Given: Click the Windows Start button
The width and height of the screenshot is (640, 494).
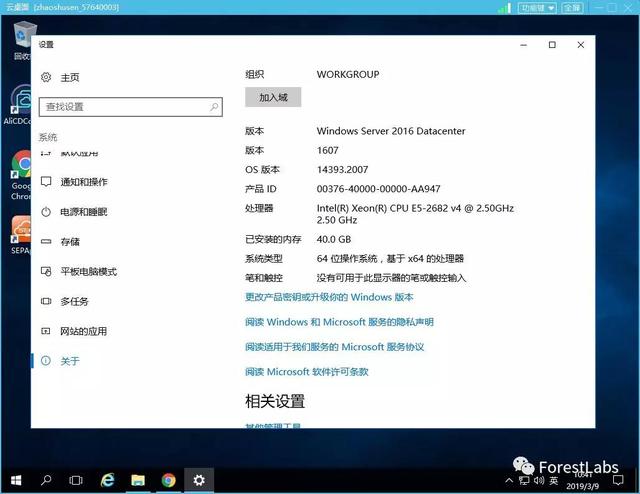Looking at the screenshot, I should click(16, 481).
